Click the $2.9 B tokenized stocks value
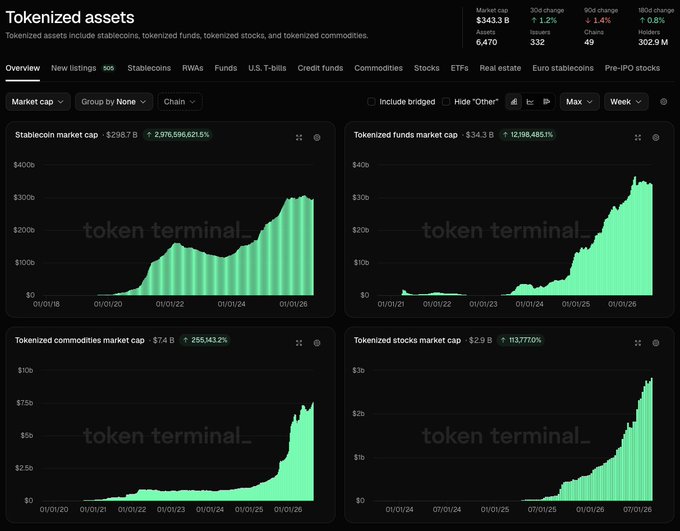 pos(481,340)
